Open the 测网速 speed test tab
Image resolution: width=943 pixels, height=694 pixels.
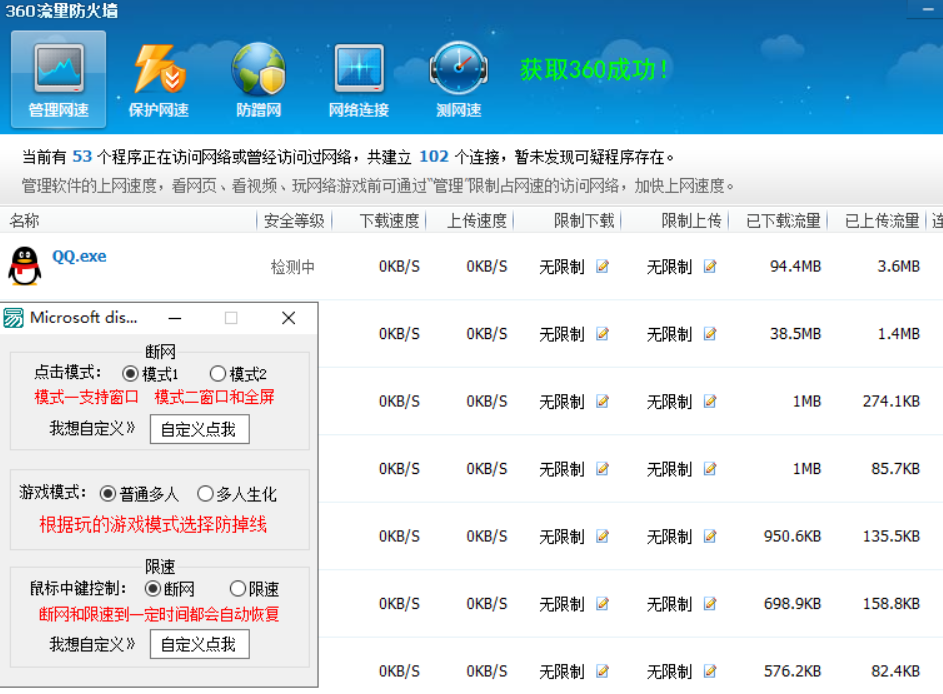(x=459, y=79)
